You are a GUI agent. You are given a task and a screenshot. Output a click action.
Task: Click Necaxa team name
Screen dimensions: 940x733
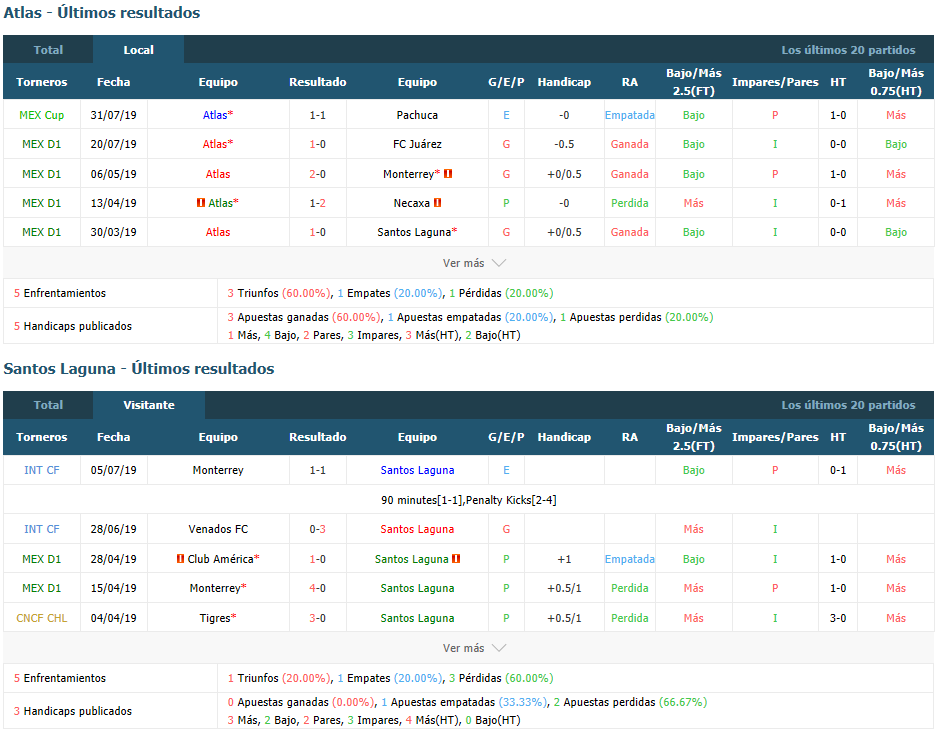(x=411, y=203)
